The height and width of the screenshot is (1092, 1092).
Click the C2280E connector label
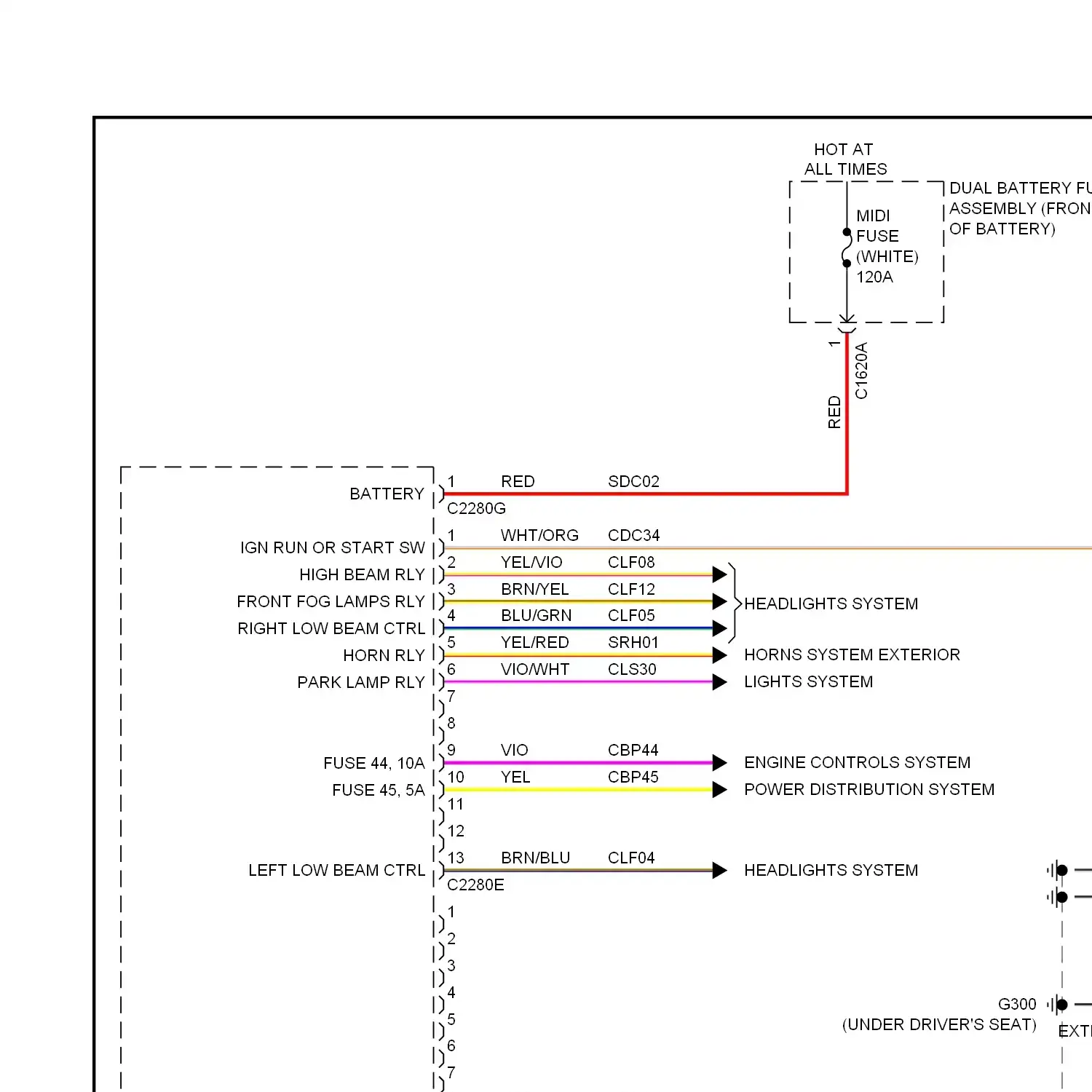tap(475, 885)
